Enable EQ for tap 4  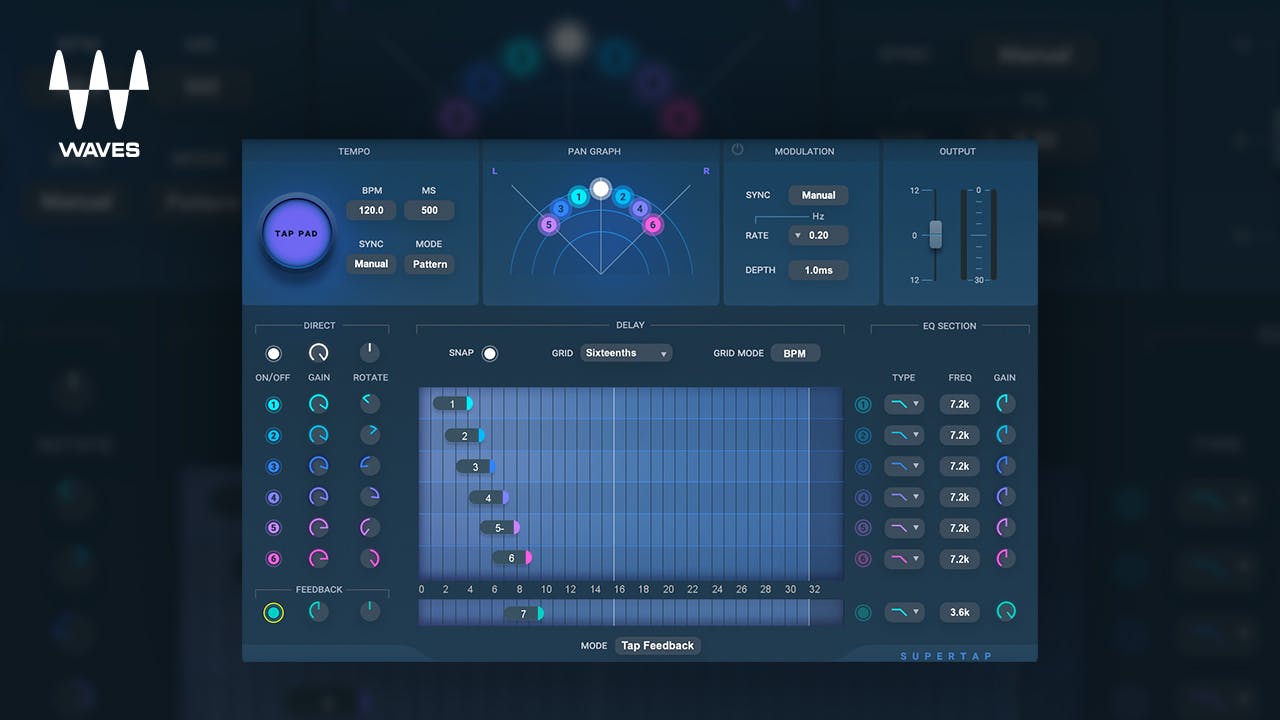(x=863, y=497)
